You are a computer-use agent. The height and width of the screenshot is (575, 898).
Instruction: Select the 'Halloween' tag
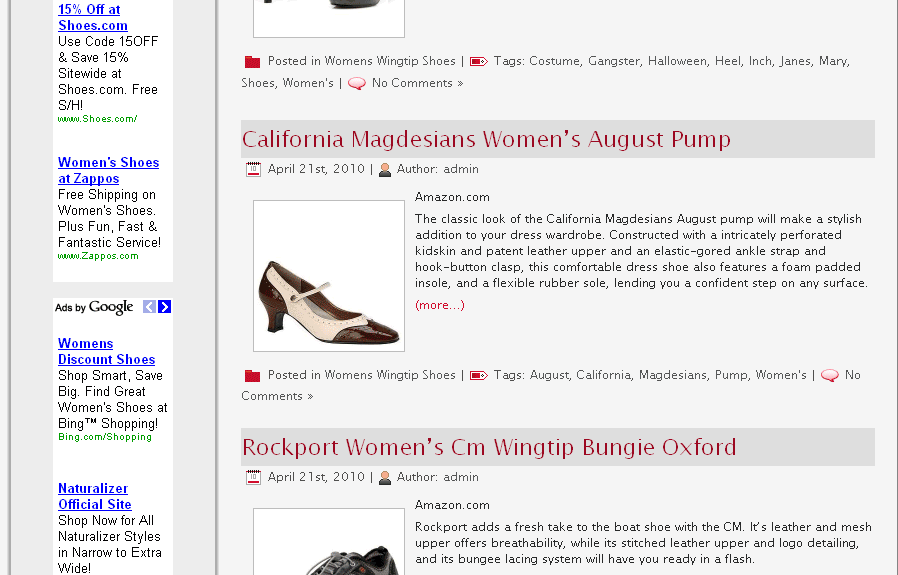tap(677, 61)
